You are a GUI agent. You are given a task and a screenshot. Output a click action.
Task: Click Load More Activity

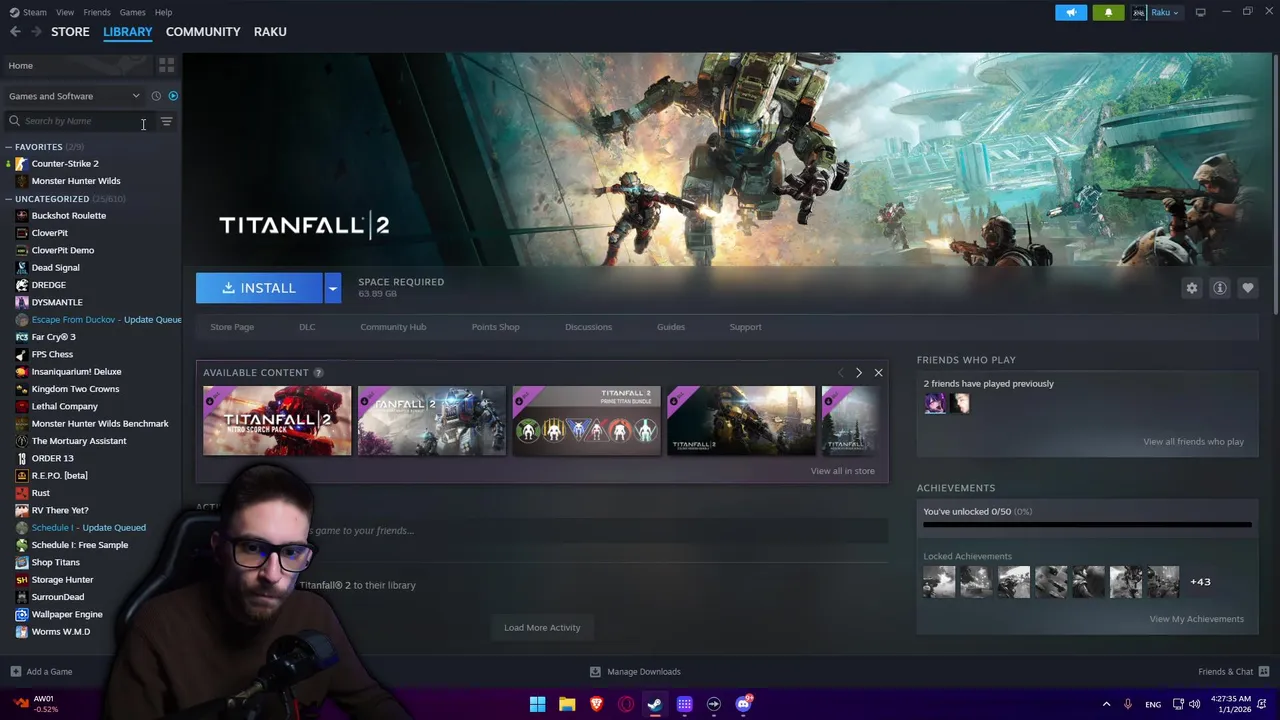point(542,628)
